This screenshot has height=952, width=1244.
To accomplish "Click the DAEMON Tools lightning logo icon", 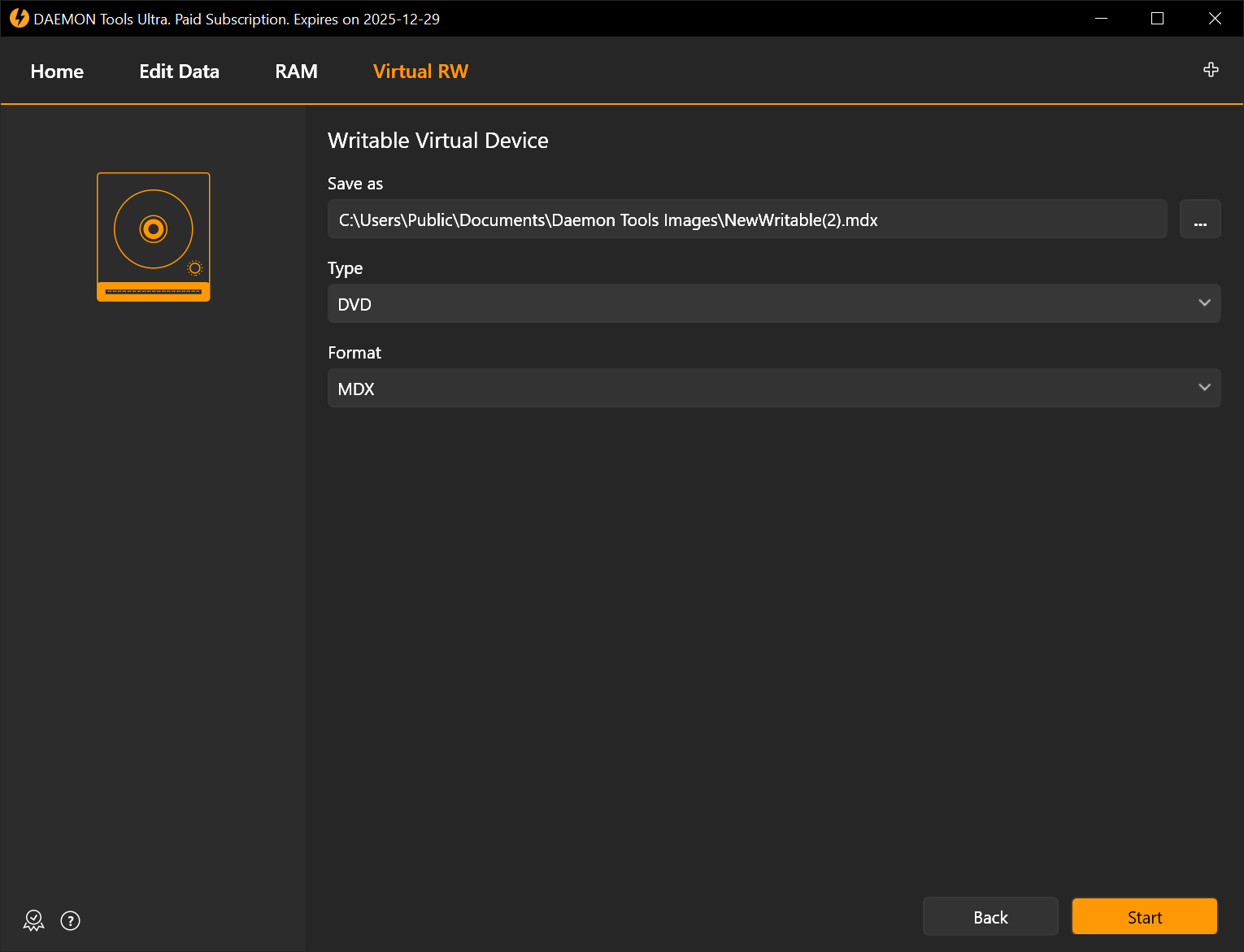I will [19, 19].
